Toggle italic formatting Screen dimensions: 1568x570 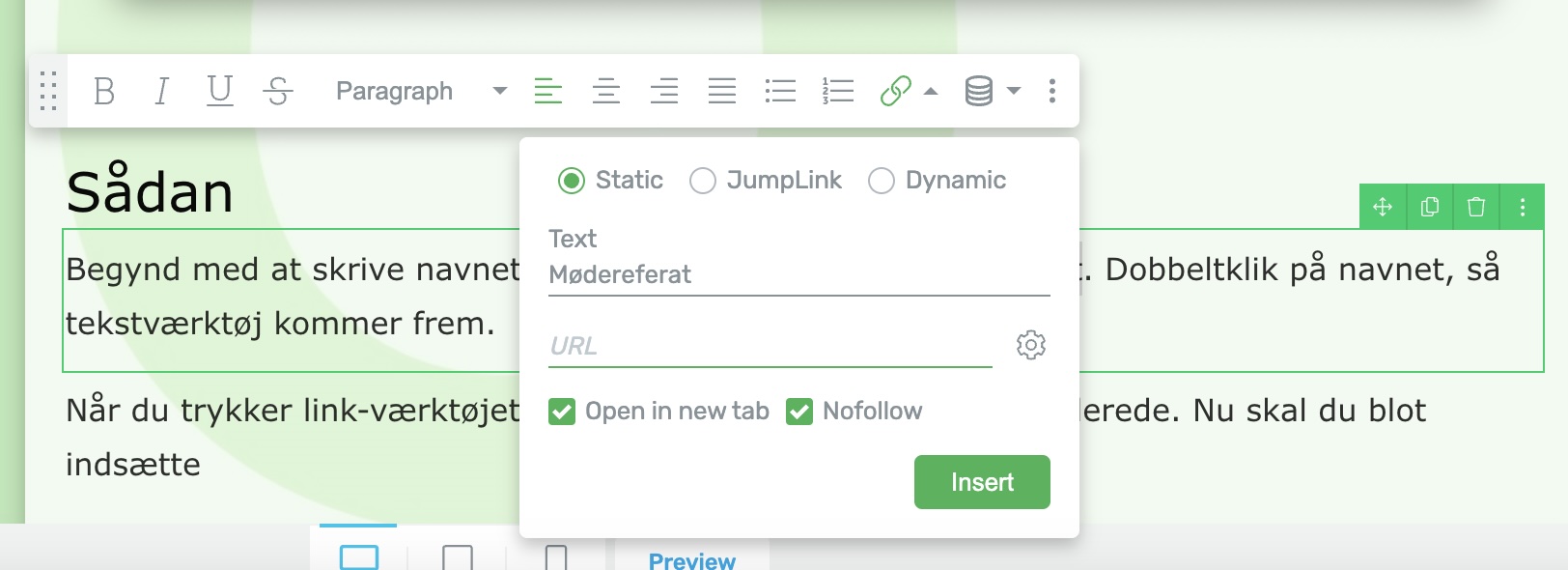coord(161,91)
